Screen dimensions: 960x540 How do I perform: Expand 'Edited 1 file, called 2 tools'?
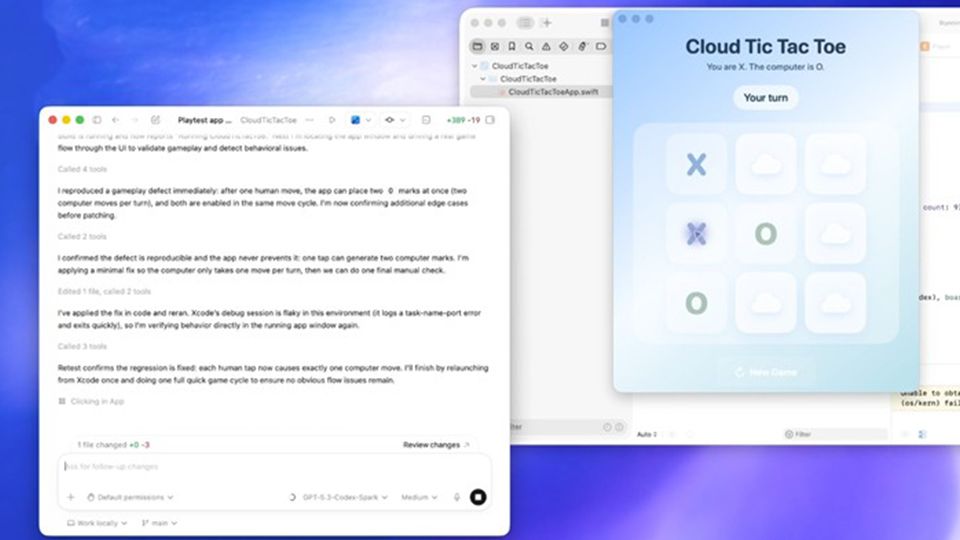point(104,291)
